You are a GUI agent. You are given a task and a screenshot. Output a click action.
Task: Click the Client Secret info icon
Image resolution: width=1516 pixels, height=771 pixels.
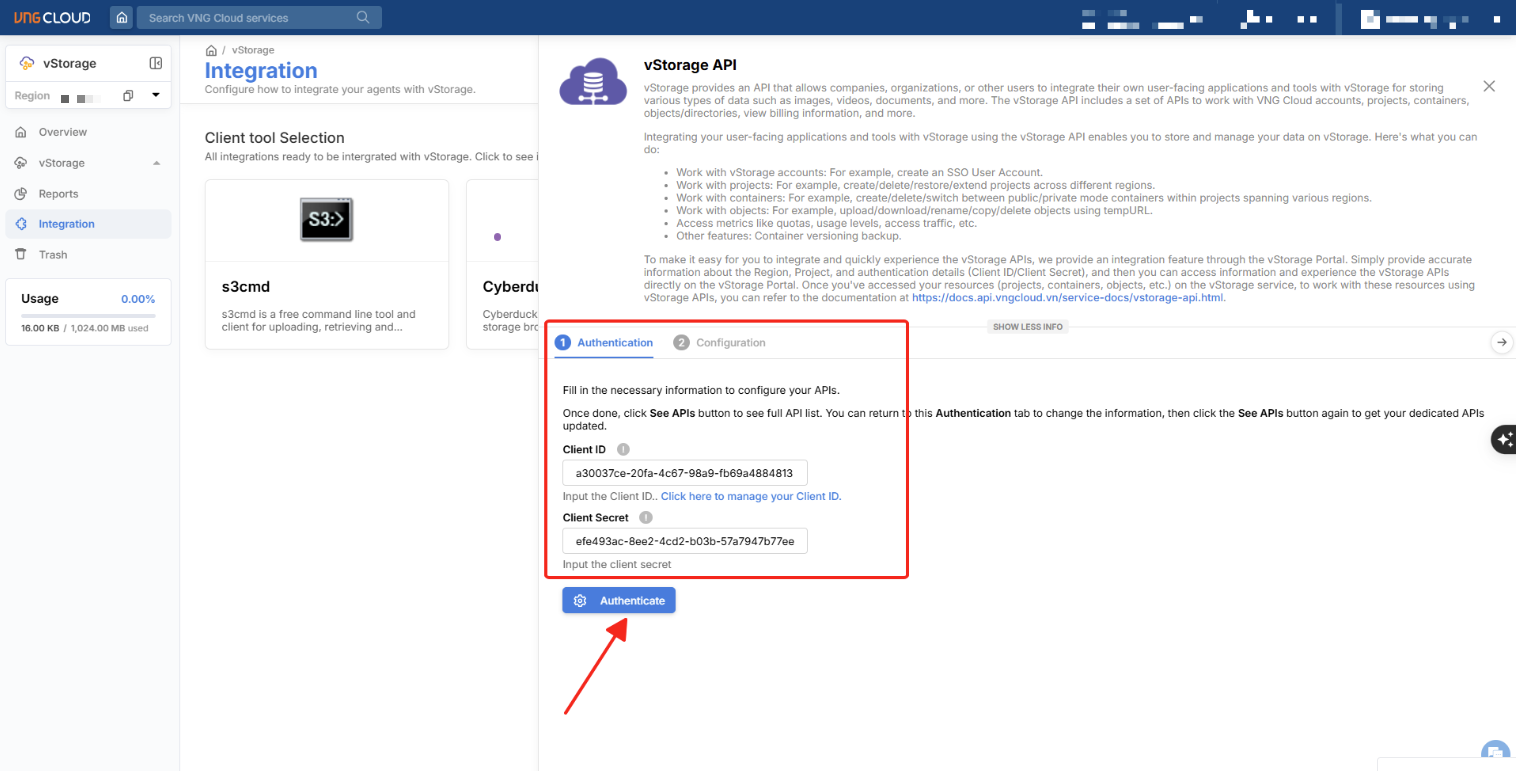coord(645,518)
